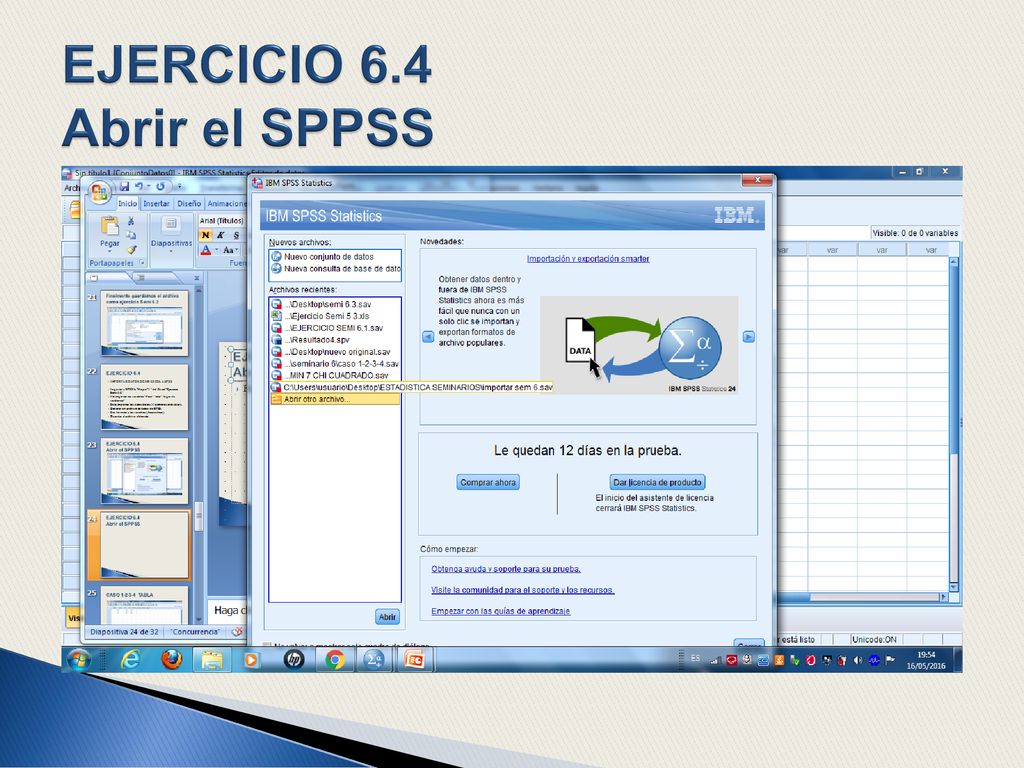This screenshot has width=1024, height=768.
Task: Select slide 25 thumbnail
Action: click(x=144, y=606)
